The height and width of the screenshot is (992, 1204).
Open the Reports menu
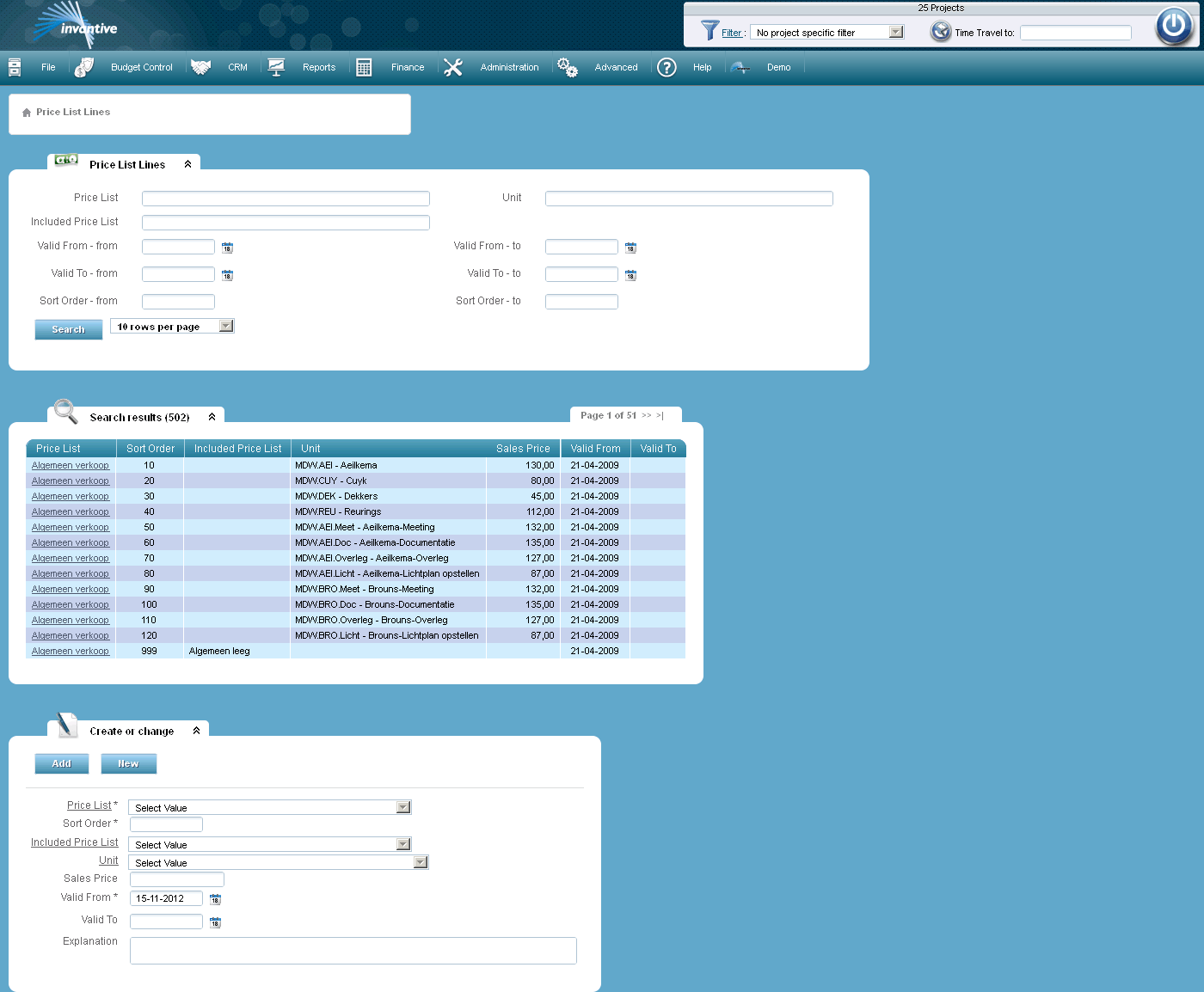point(319,67)
